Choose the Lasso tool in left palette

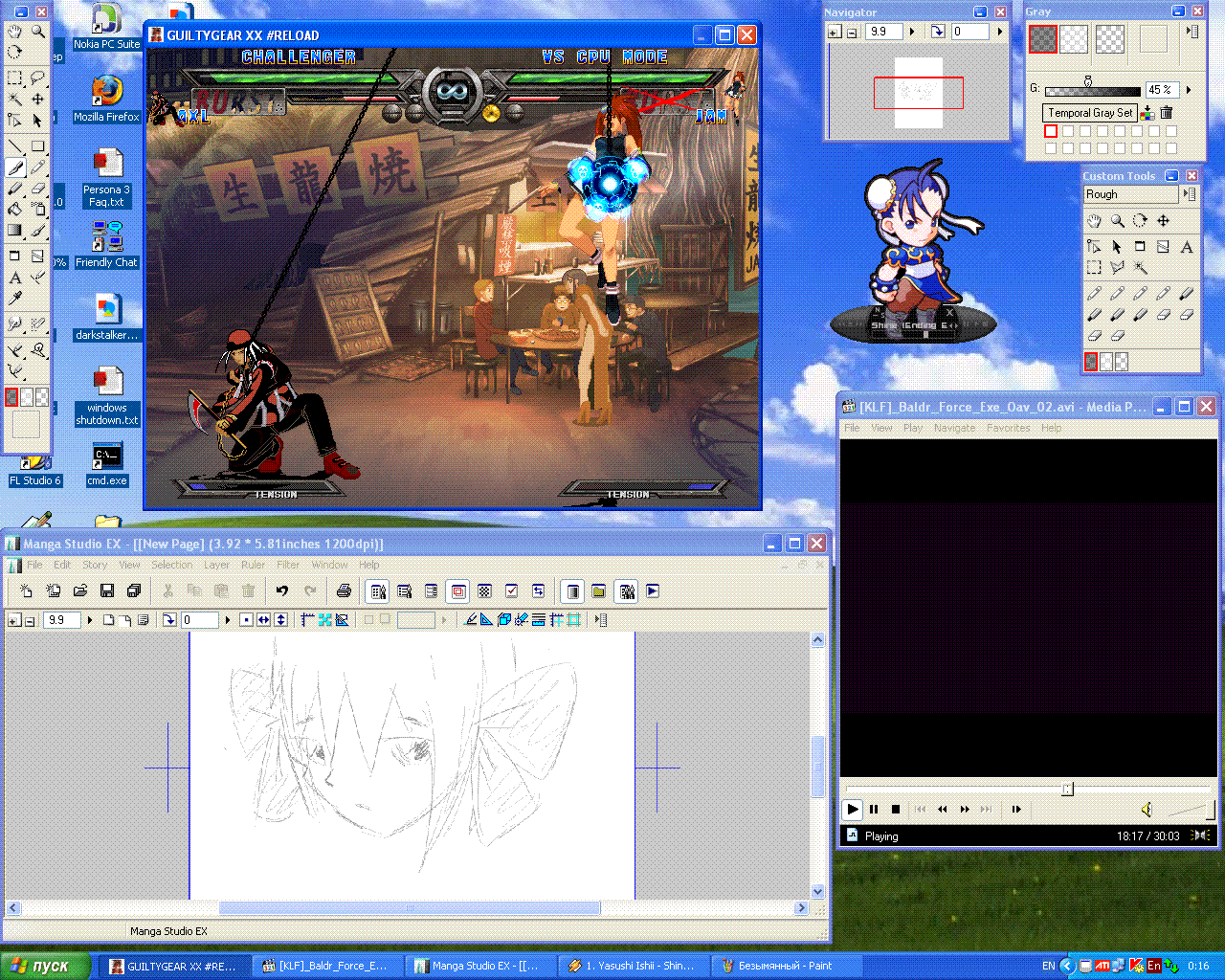(x=38, y=78)
